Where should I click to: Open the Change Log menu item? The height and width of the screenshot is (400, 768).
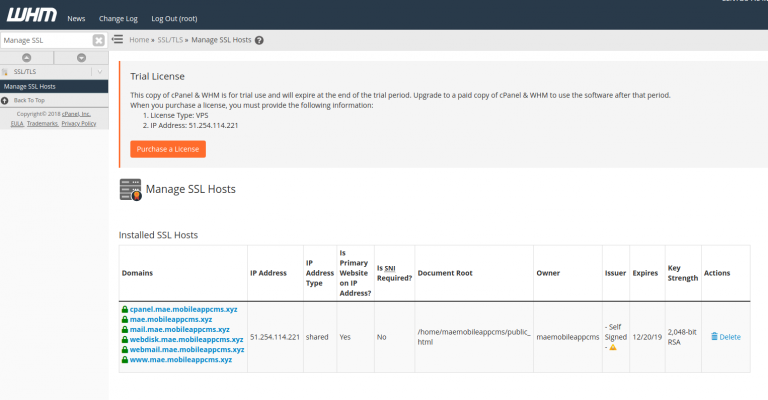(x=118, y=18)
